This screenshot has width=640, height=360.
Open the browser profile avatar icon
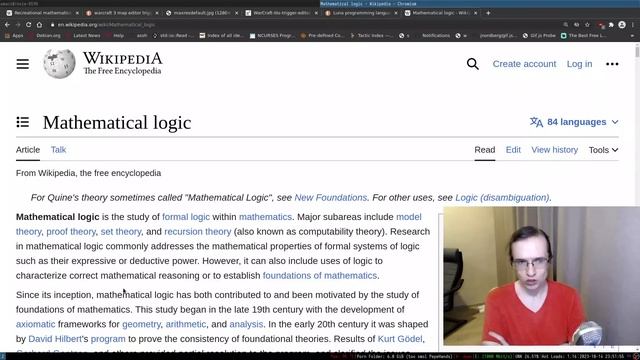coord(622,25)
